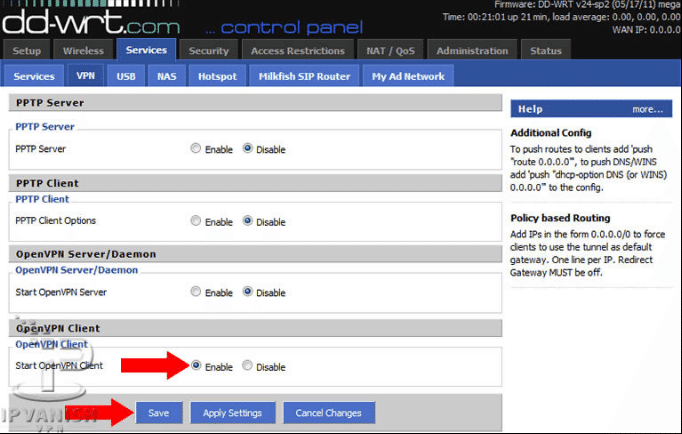Click the Save button

158,413
